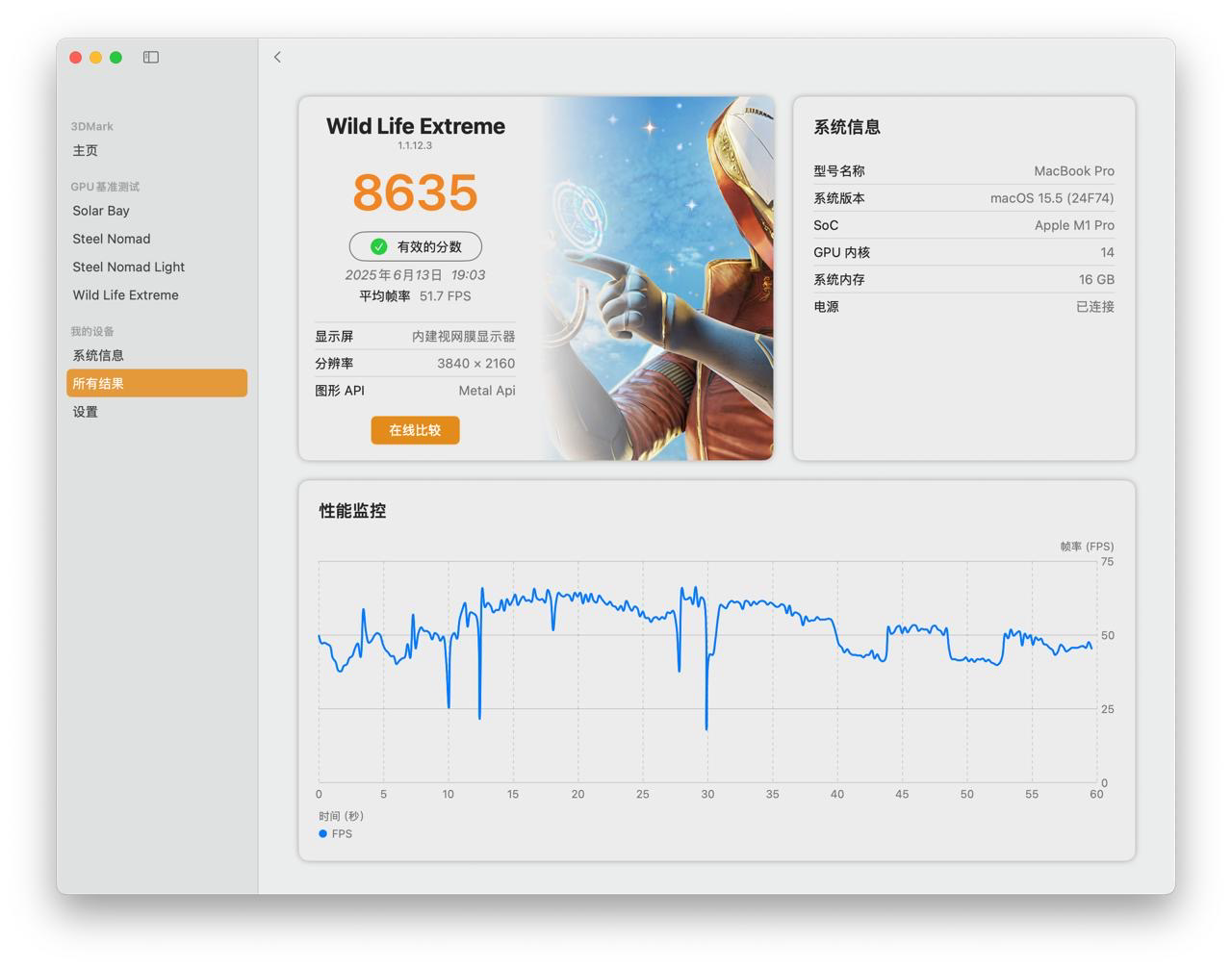Click the 已连接 power status
1232x969 pixels.
coord(1095,306)
